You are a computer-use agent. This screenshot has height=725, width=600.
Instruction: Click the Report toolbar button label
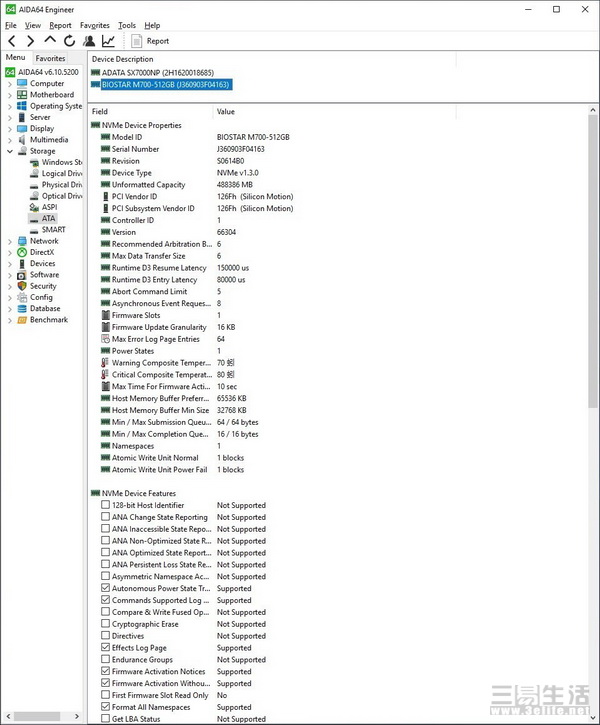coord(158,41)
